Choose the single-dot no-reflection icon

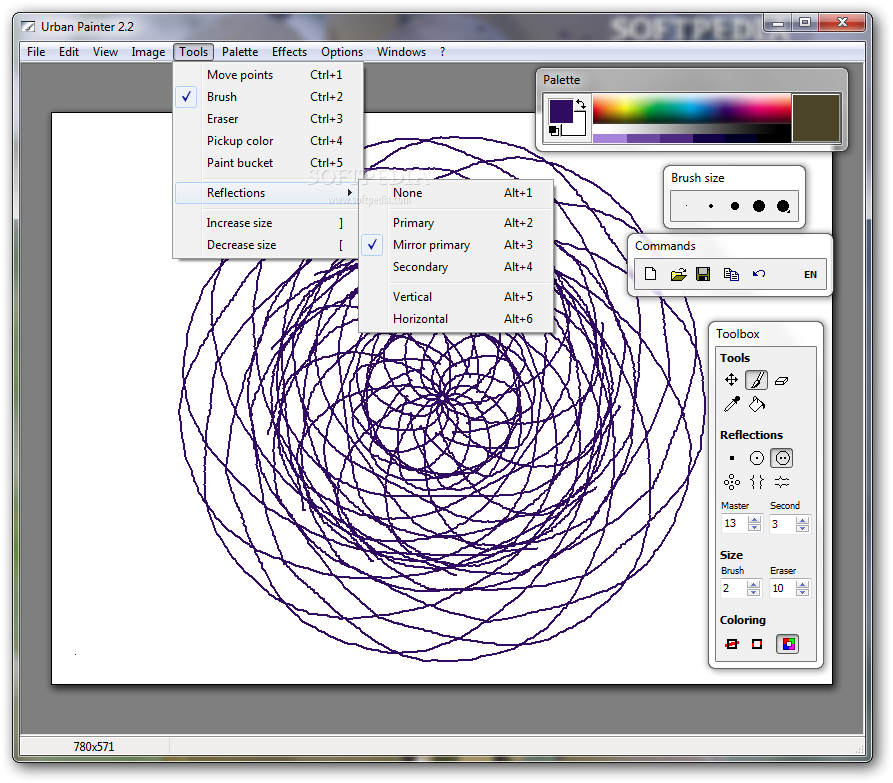tap(732, 458)
